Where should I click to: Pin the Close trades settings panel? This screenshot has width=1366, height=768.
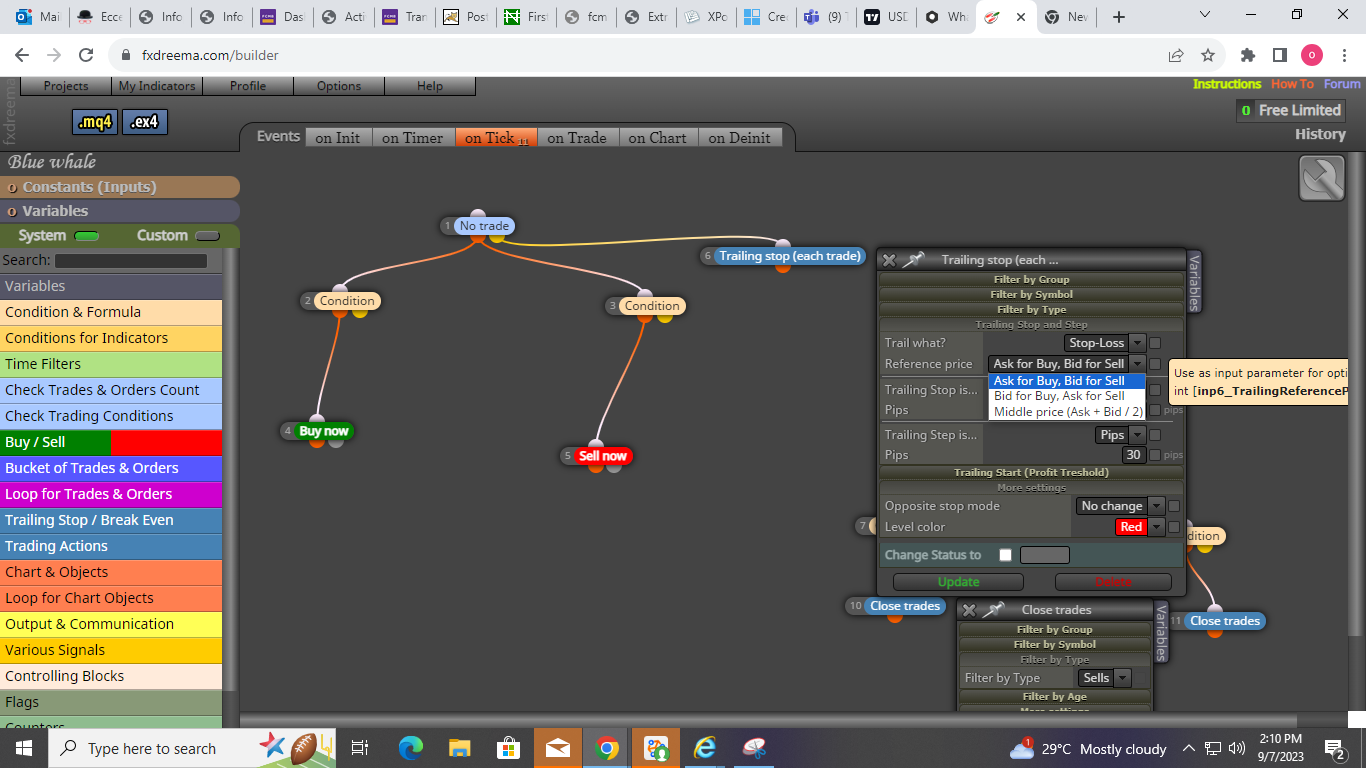[x=993, y=610]
